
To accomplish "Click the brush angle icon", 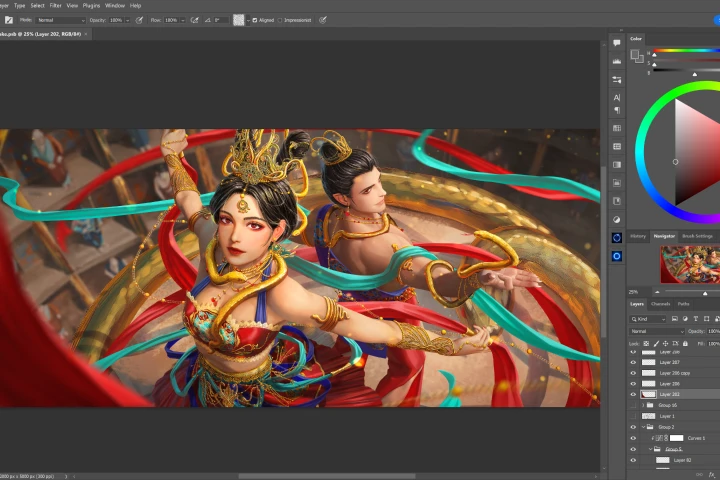I will pos(208,20).
